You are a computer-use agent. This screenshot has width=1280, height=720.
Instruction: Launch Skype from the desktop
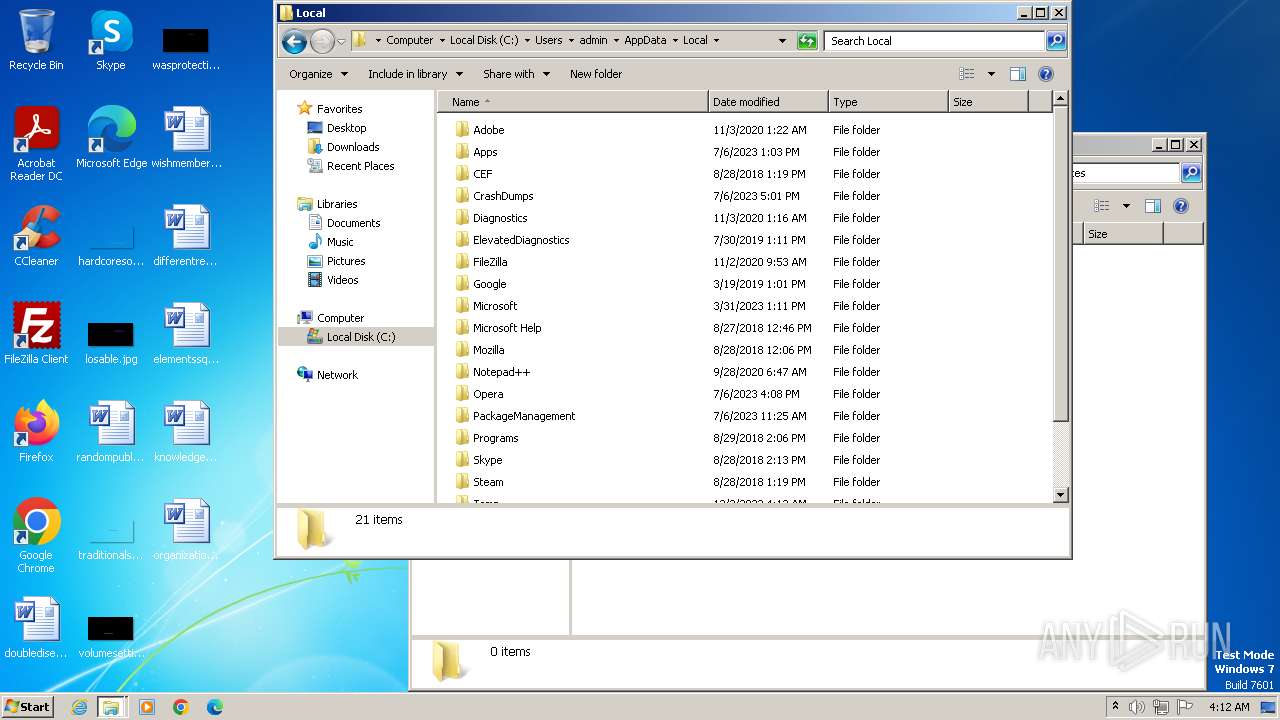110,40
